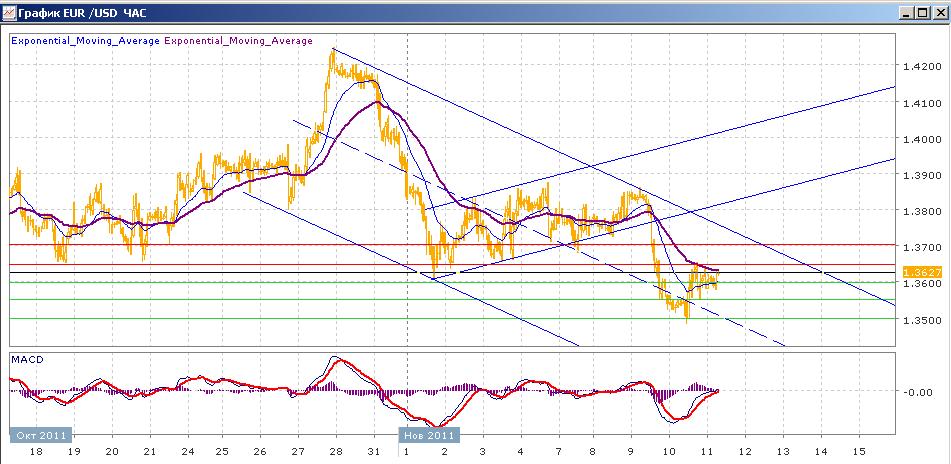This screenshot has height=464, width=951.
Task: Click date 19 on the time axis
Action: (74, 452)
